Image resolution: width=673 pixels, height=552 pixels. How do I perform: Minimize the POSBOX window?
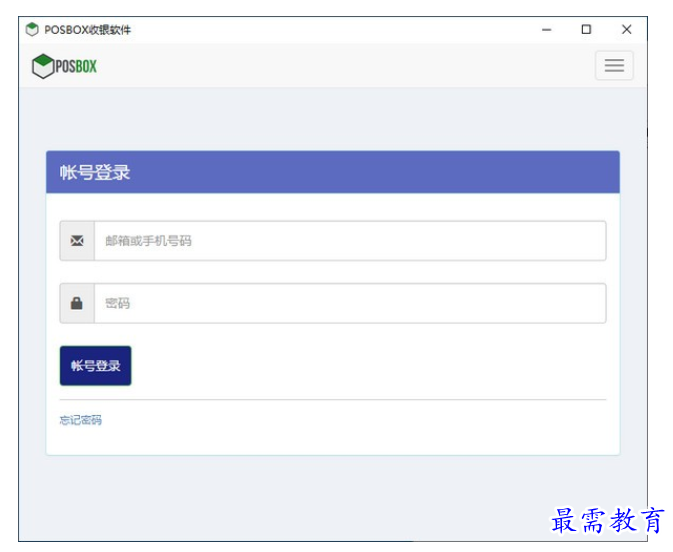click(546, 30)
